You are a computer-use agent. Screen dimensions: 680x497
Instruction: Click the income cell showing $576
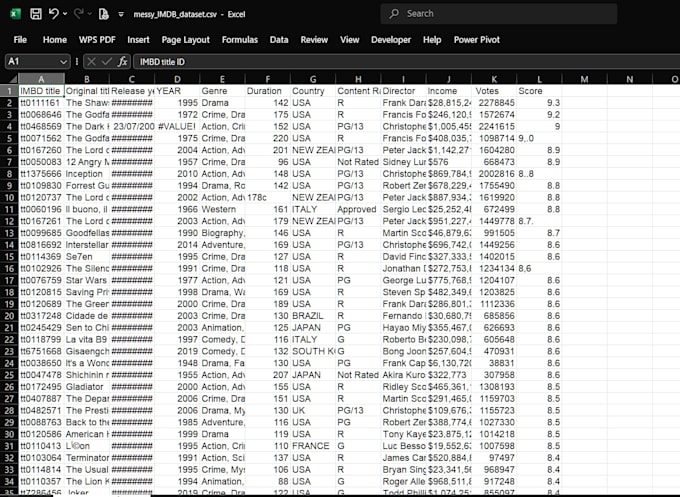[x=448, y=162]
